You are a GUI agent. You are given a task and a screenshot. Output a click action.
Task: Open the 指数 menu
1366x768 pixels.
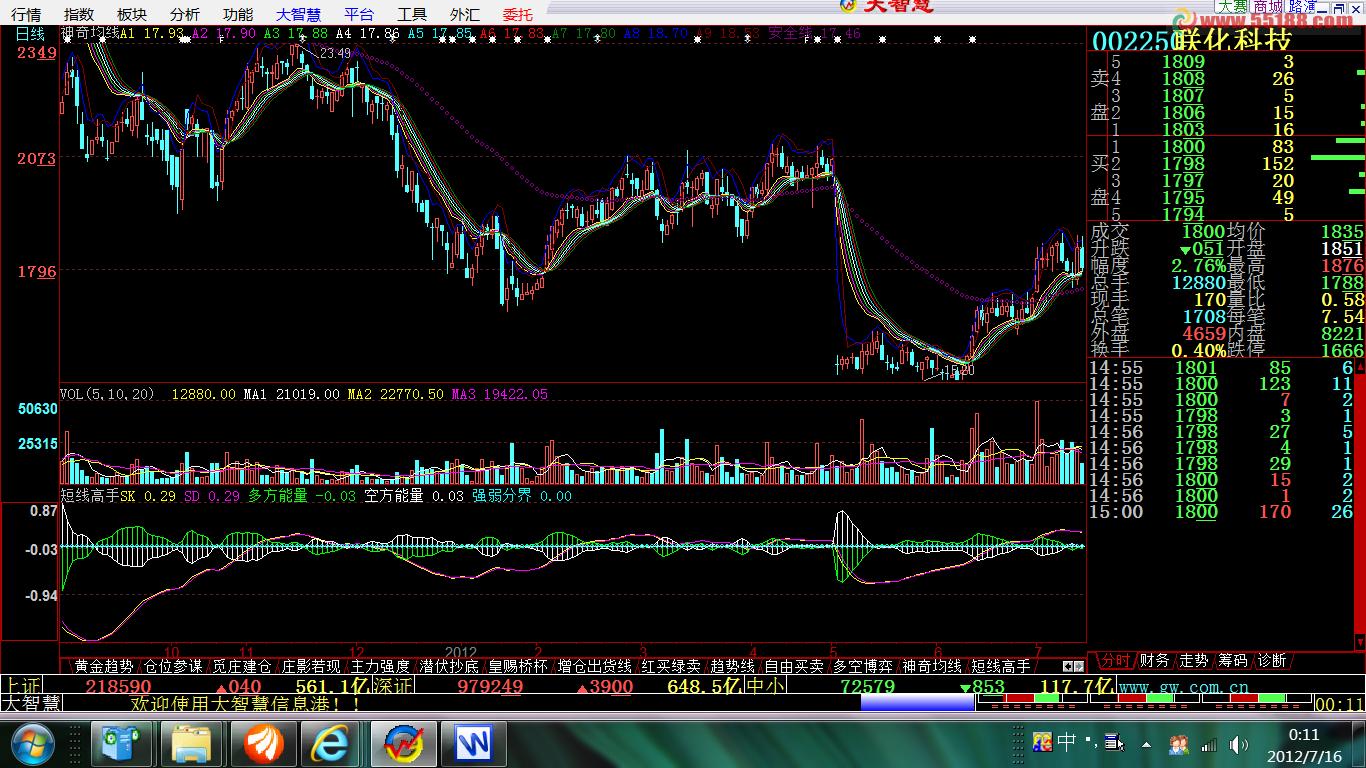(x=78, y=14)
